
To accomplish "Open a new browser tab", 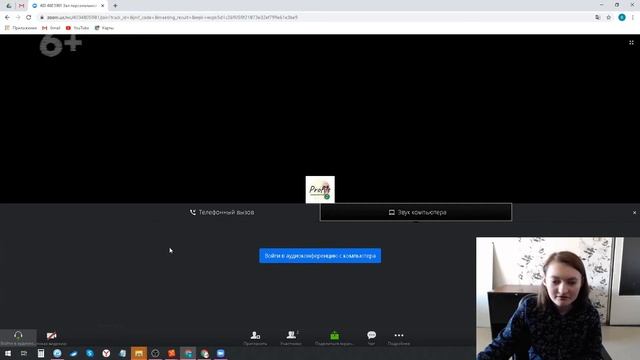I will tap(115, 6).
